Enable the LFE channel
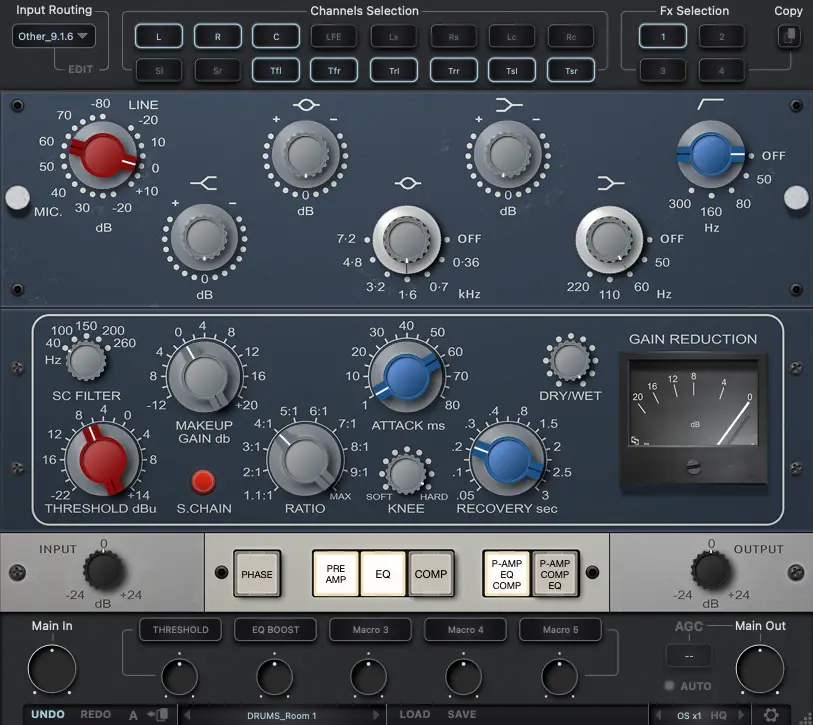813x725 pixels. pos(334,37)
